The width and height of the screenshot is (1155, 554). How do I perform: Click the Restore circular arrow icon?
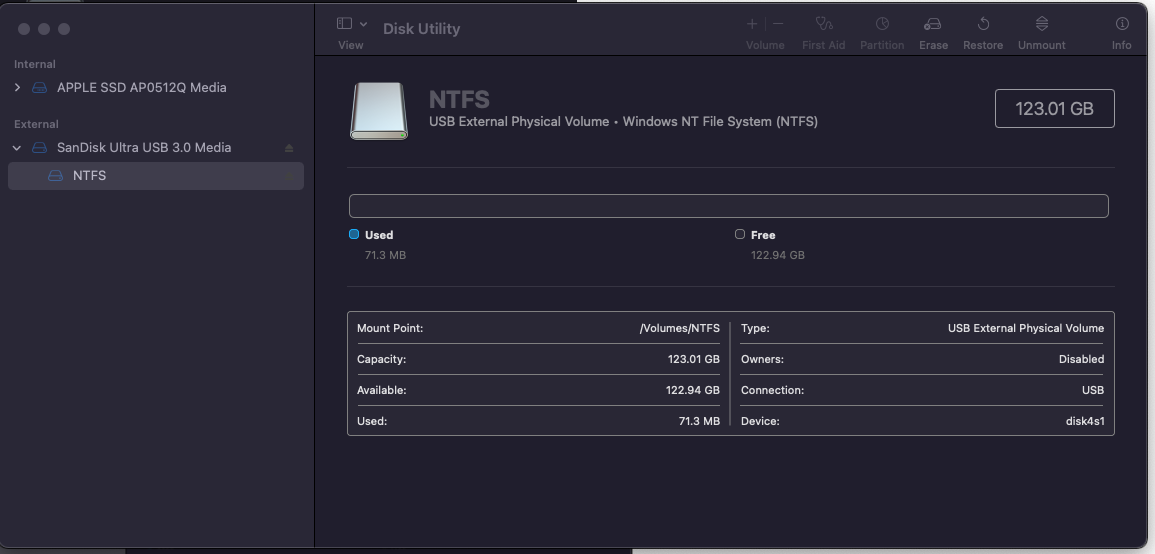click(983, 24)
